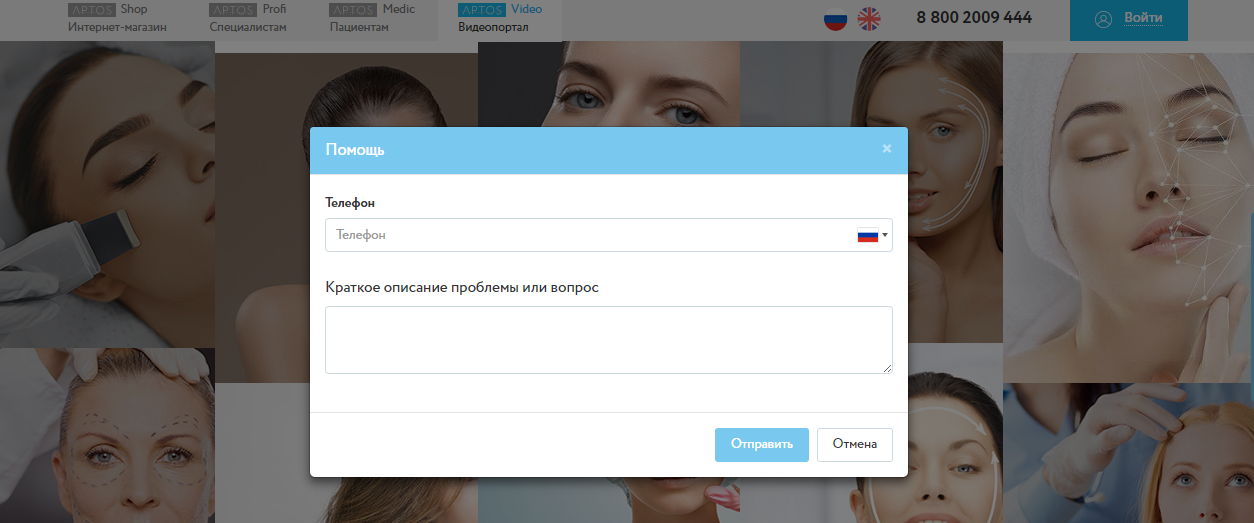Click the Телефон field label
Screen dimensions: 1254x523
[x=350, y=203]
